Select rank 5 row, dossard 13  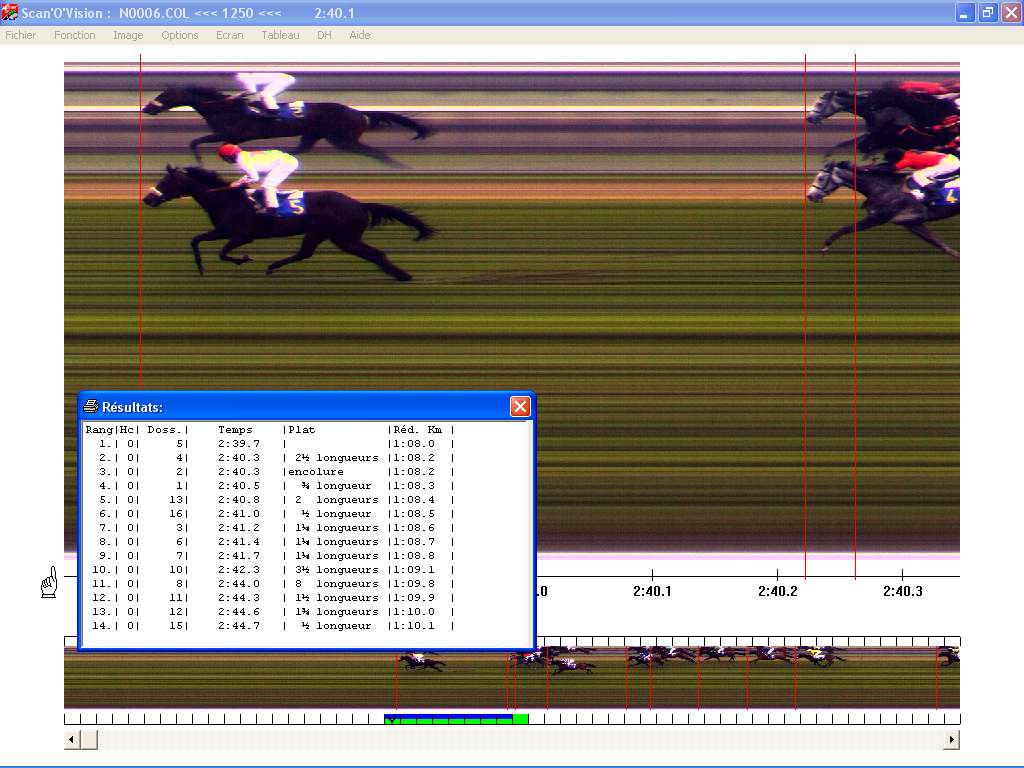[x=269, y=500]
